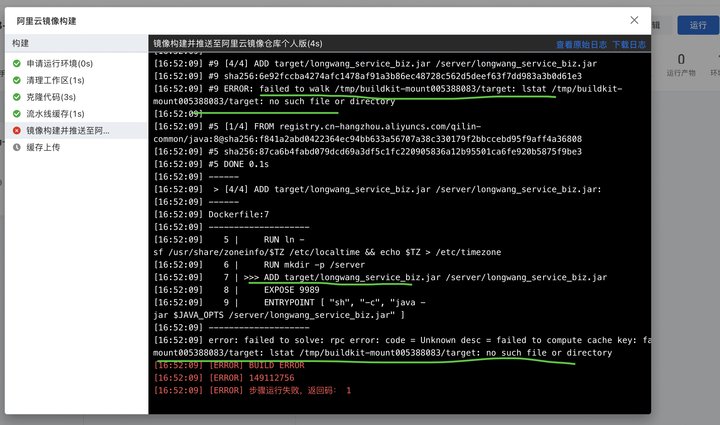Click the 运行 button behind the dialog

698,25
